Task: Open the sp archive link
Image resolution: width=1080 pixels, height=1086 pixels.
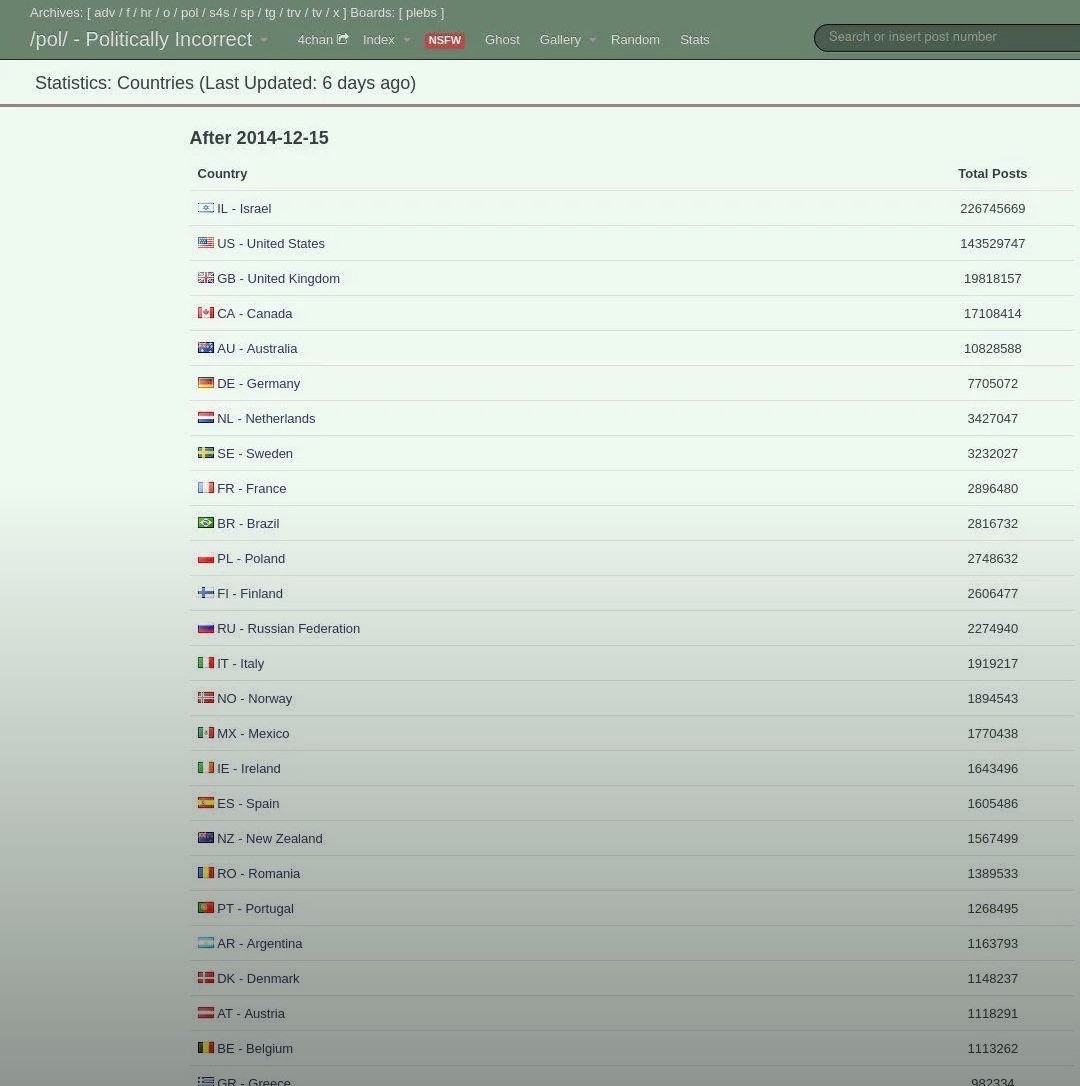Action: pyautogui.click(x=247, y=12)
